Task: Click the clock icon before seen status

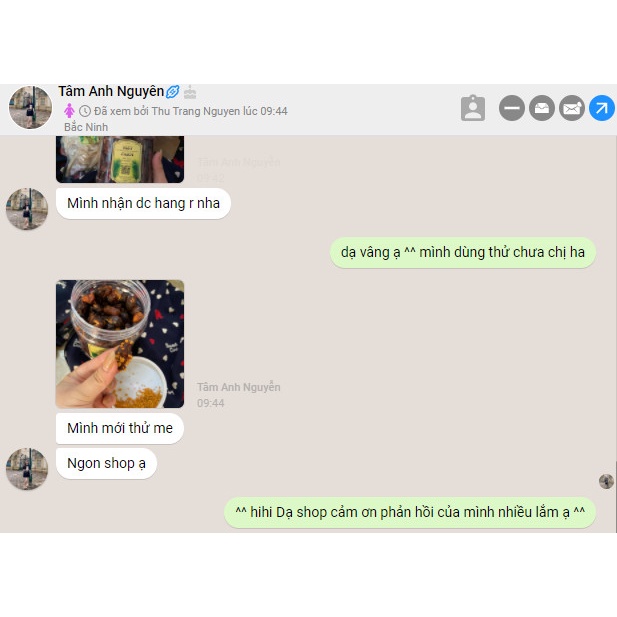Action: pyautogui.click(x=85, y=111)
